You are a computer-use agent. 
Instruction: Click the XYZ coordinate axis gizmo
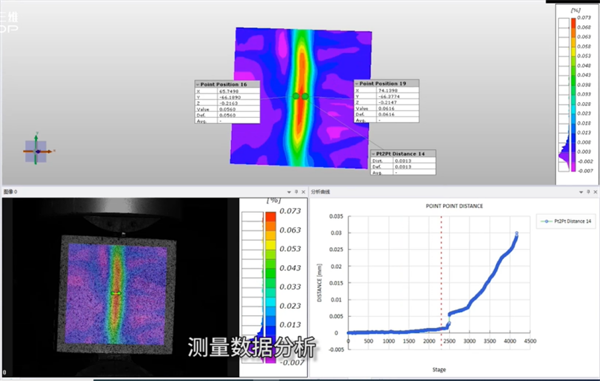[x=37, y=151]
